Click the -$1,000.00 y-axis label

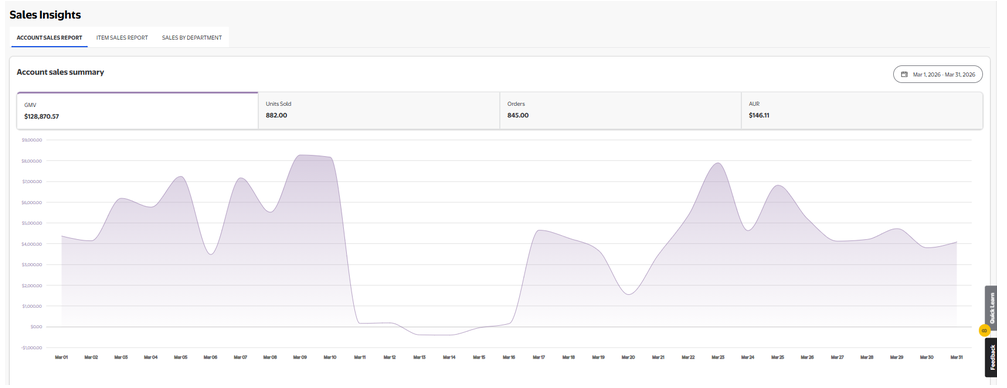point(31,348)
